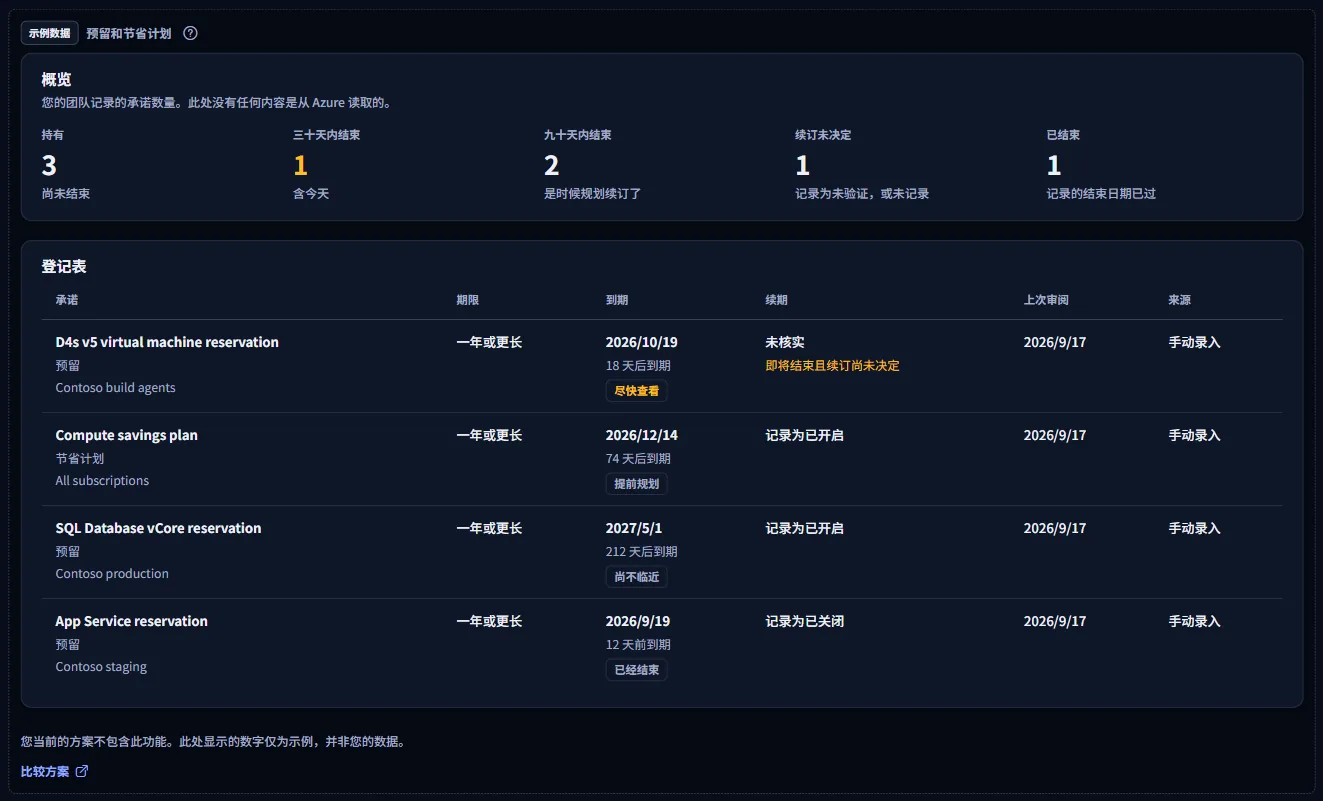Click the 尽快查看 badge
Image resolution: width=1323 pixels, height=801 pixels.
tap(636, 391)
